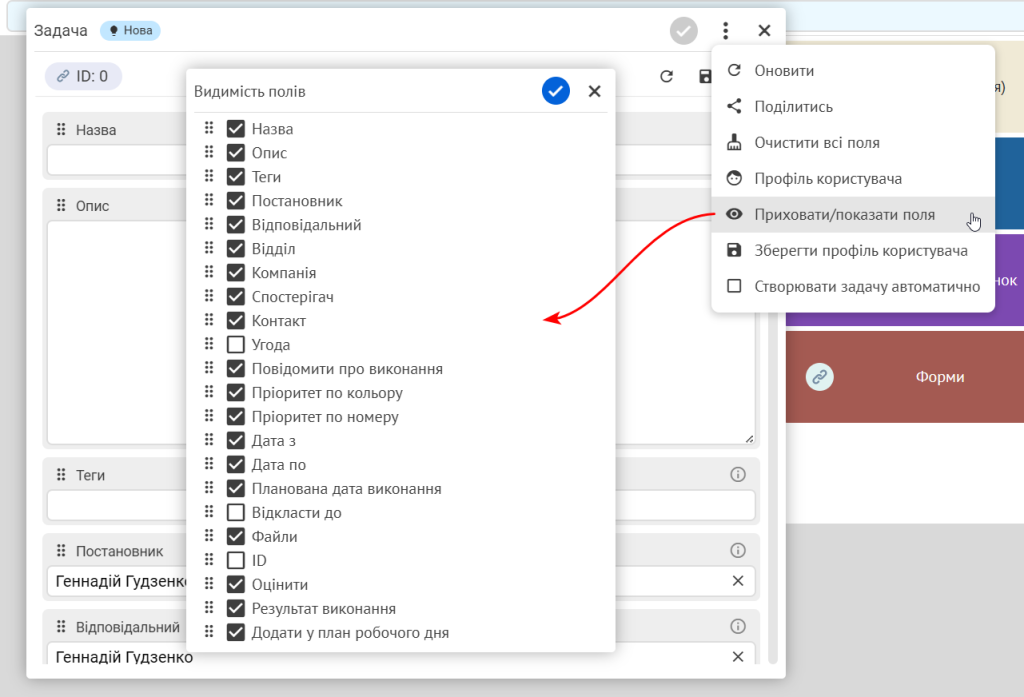Image resolution: width=1024 pixels, height=697 pixels.
Task: Click drag handle on Відповідальний form section
Action: click(x=61, y=626)
